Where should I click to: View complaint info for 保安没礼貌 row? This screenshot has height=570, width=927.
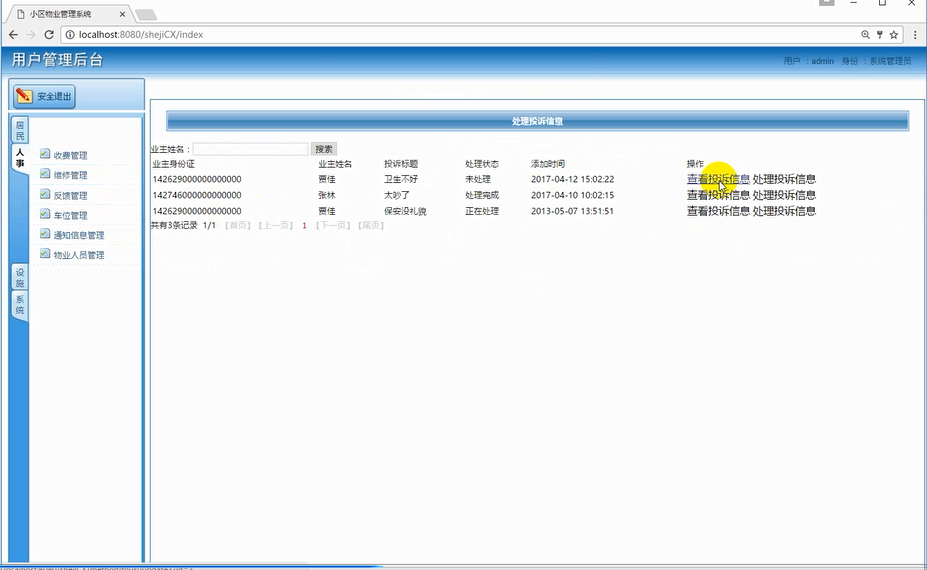tap(718, 211)
